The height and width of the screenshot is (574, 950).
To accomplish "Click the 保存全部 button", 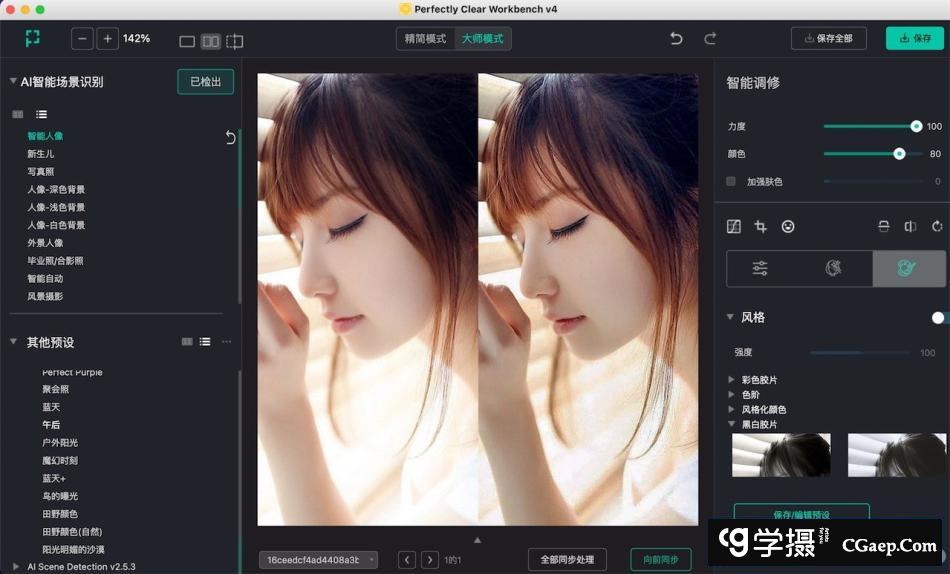I will [828, 38].
